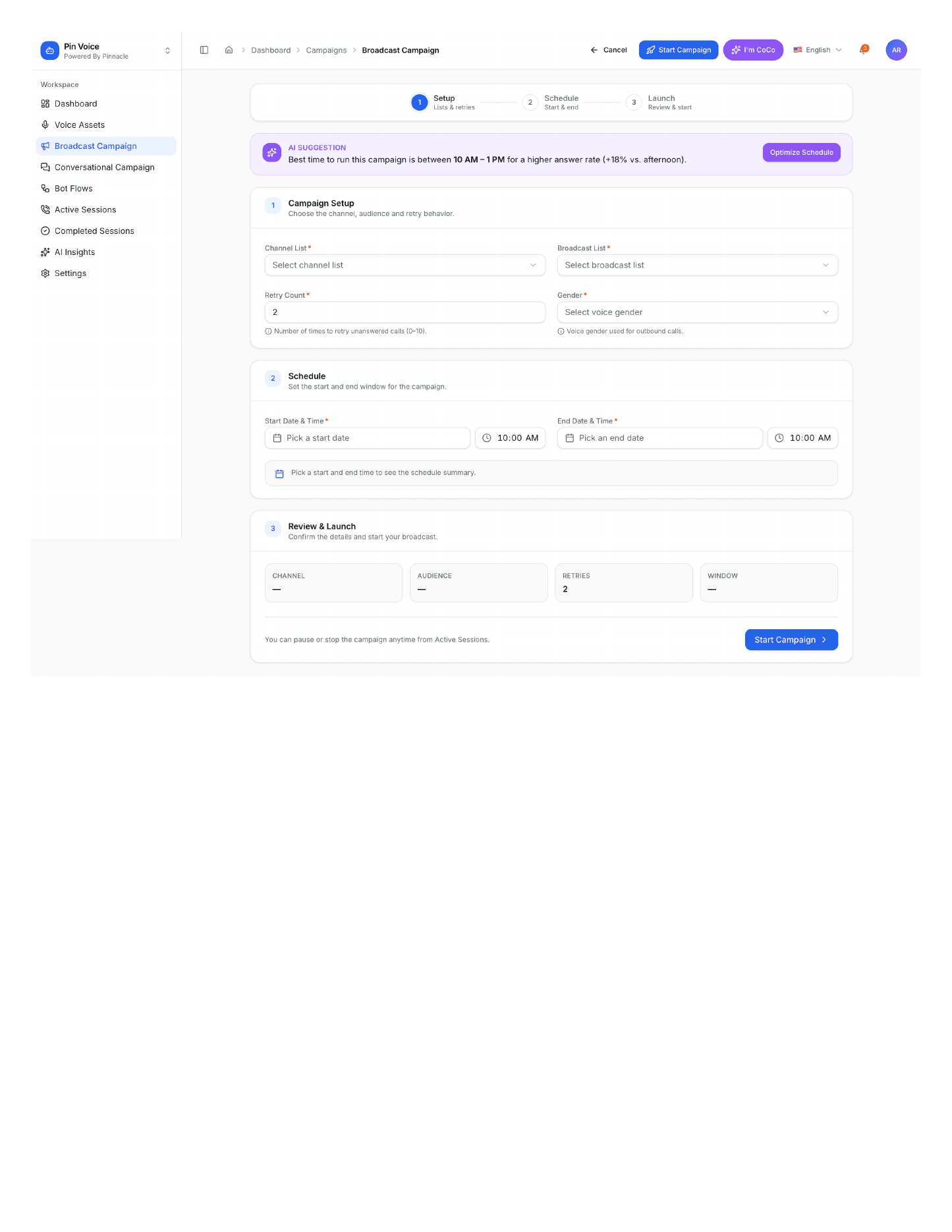The image size is (952, 1232).
Task: Open AI Insights in the sidebar
Action: (x=106, y=252)
